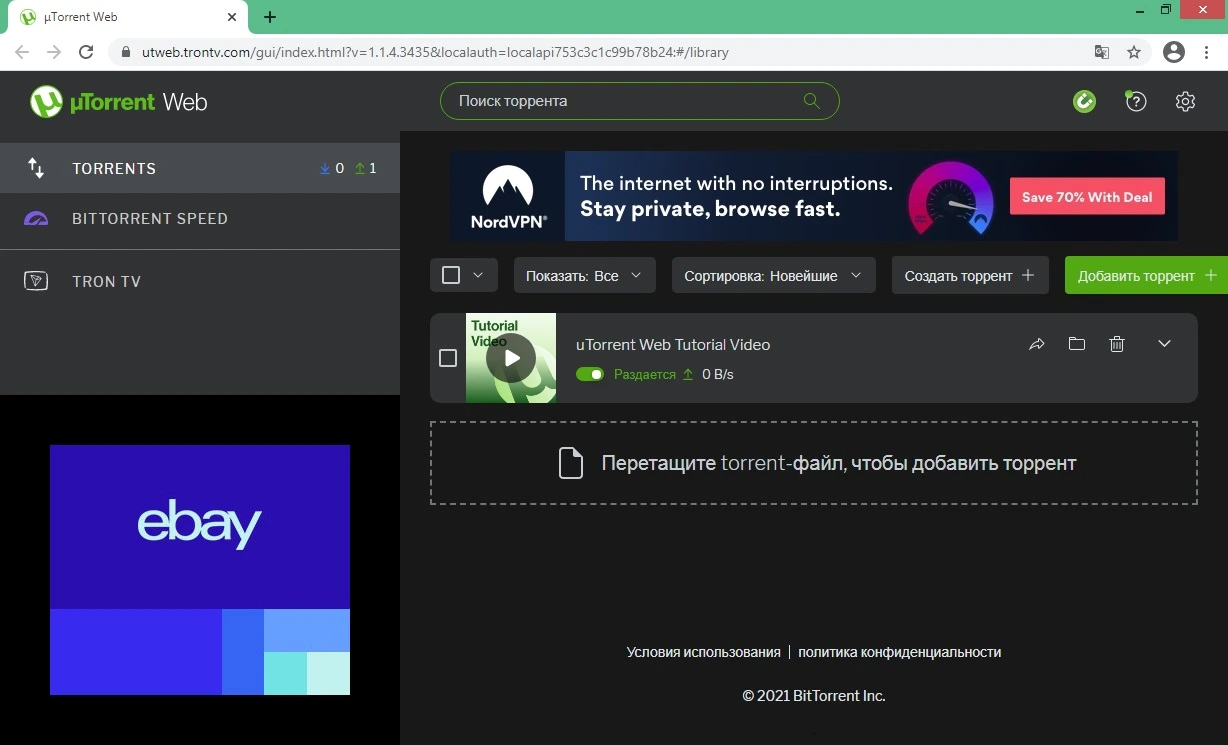Open the Показать: Все filter dropdown

585,275
